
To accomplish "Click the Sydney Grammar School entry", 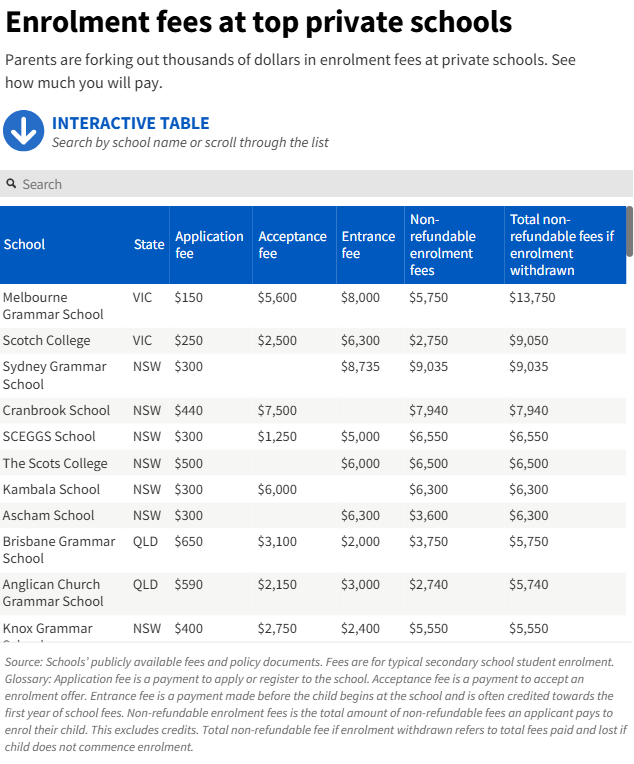I will tap(54, 375).
